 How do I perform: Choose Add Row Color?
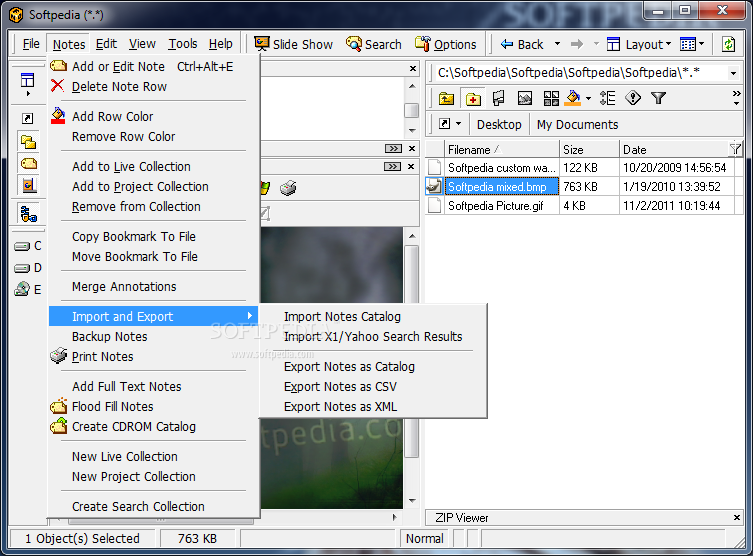point(154,117)
